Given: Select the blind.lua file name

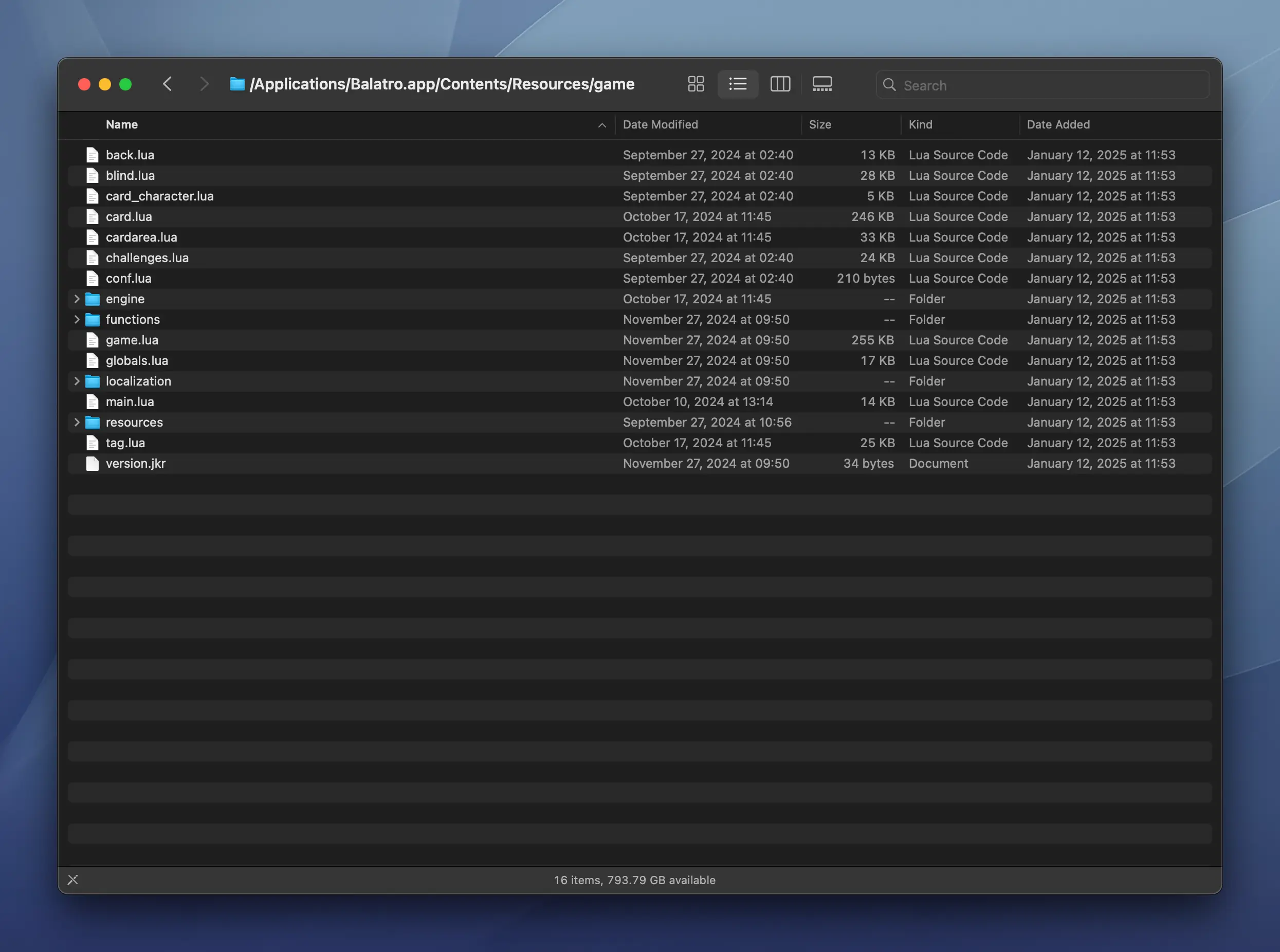Looking at the screenshot, I should pyautogui.click(x=130, y=175).
